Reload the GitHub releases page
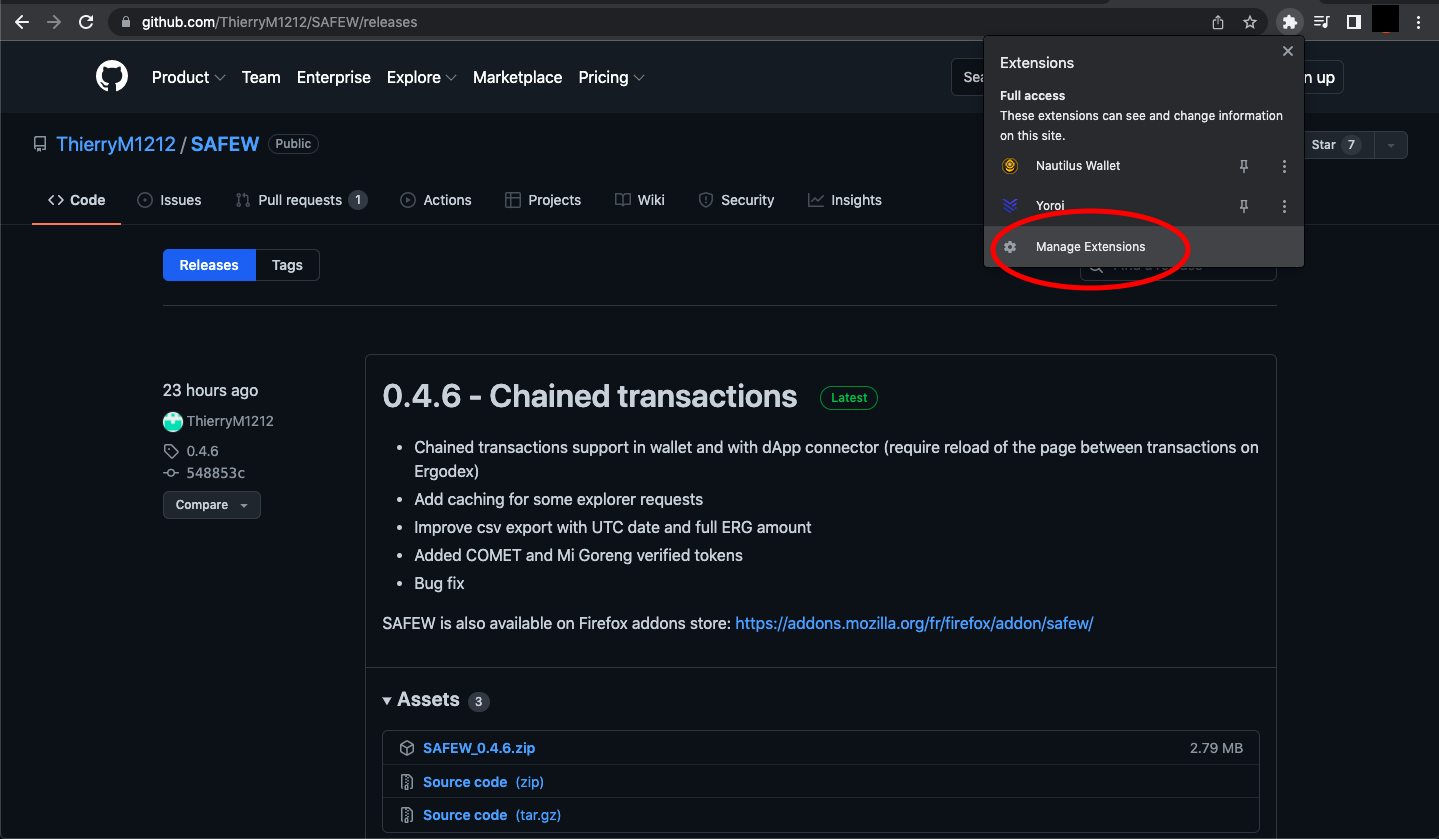The height and width of the screenshot is (839, 1439). coord(86,22)
